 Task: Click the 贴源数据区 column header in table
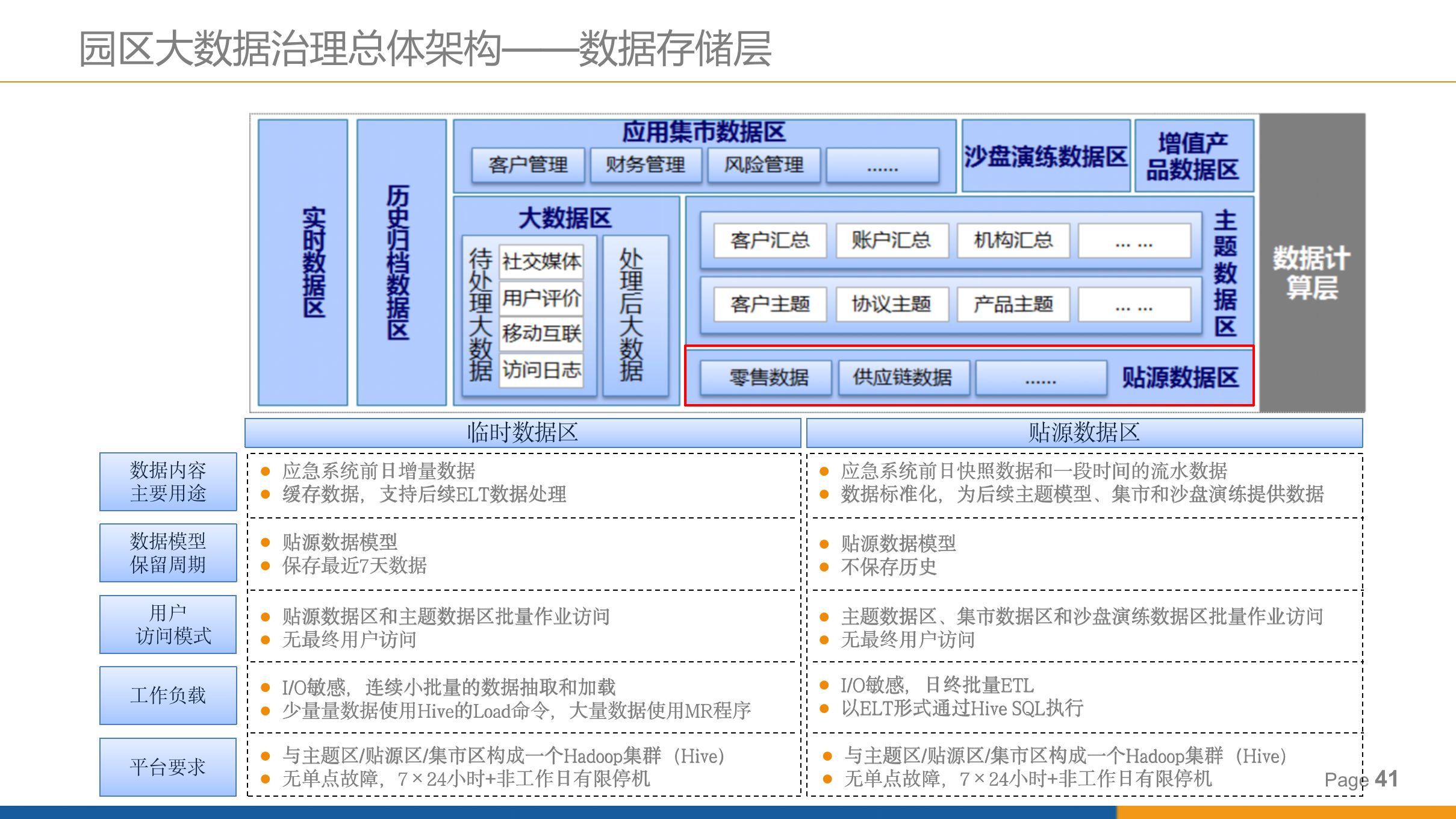[x=1084, y=432]
